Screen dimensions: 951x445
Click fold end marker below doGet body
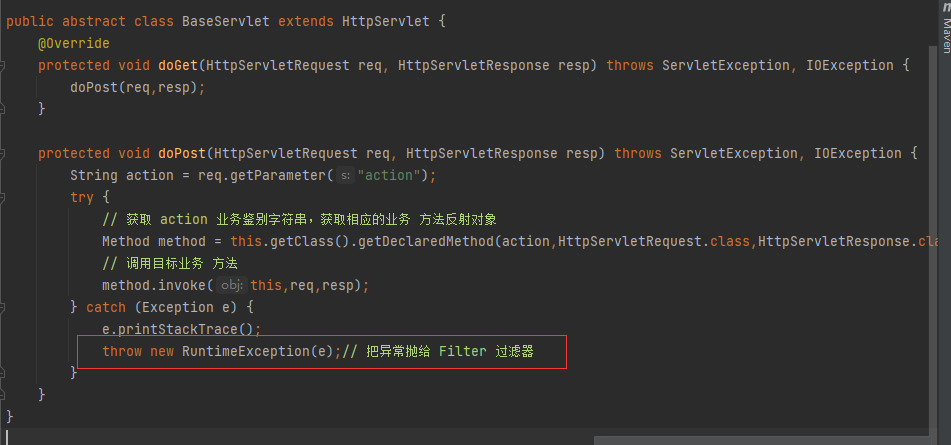click(3, 110)
